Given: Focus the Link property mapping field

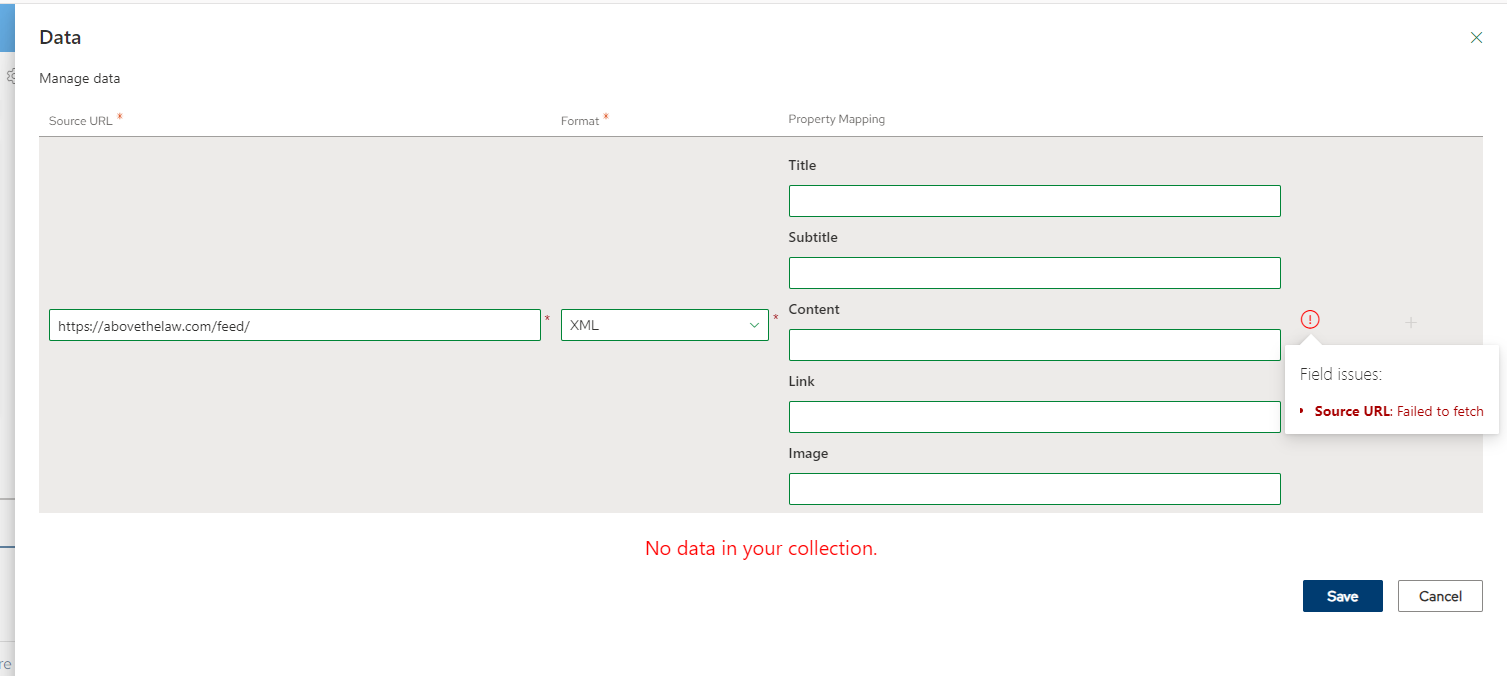Looking at the screenshot, I should tap(1034, 417).
